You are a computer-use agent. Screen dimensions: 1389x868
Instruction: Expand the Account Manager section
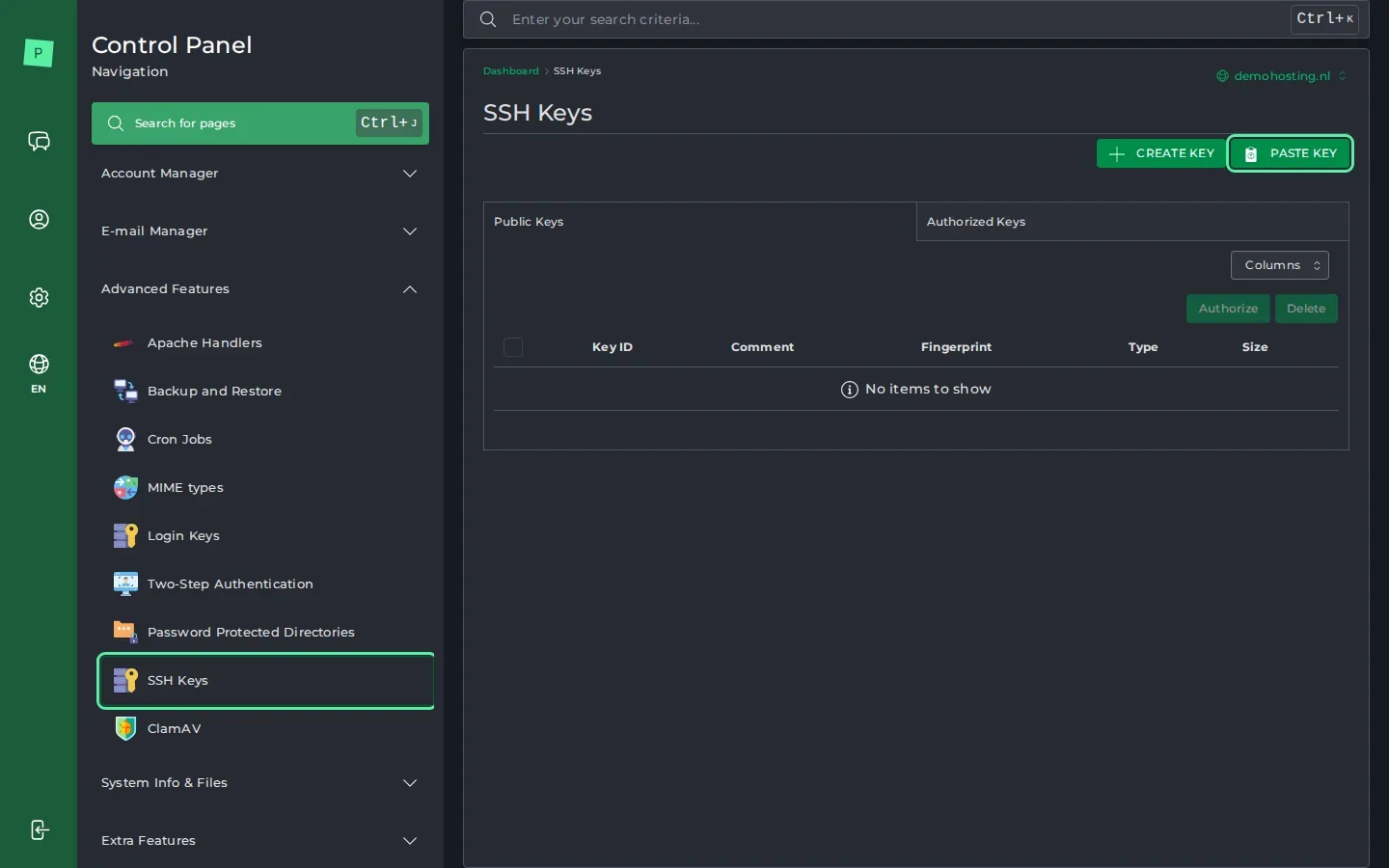coord(260,174)
